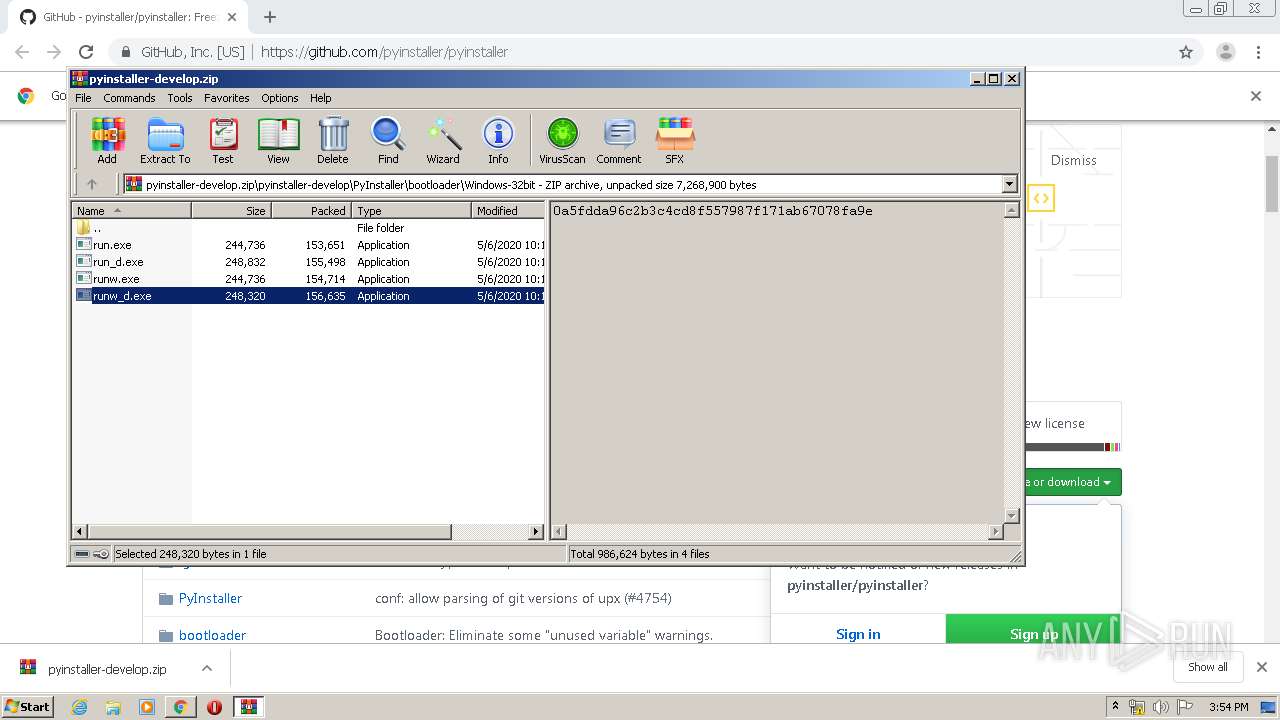Click the Chrome address bar URL
This screenshot has width=1280, height=720.
pyautogui.click(x=384, y=52)
